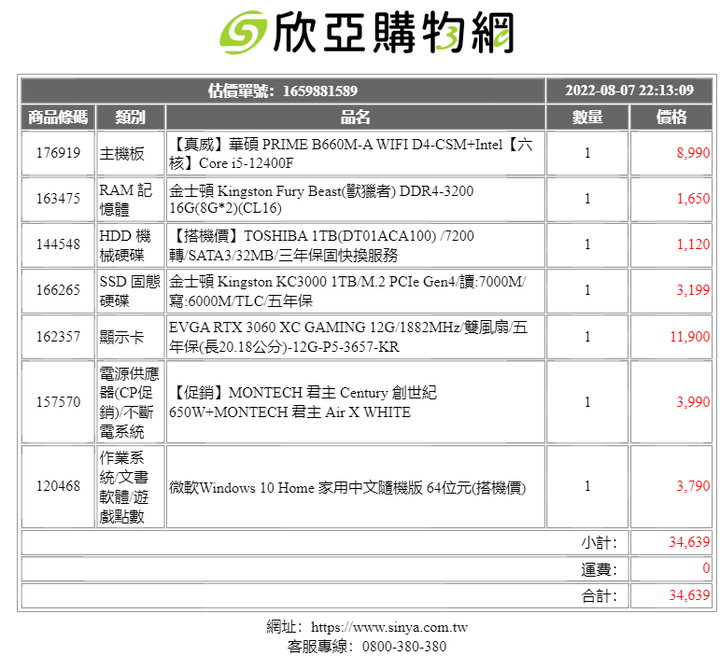Click the 價格 column header
This screenshot has height=656, width=720.
(x=671, y=117)
